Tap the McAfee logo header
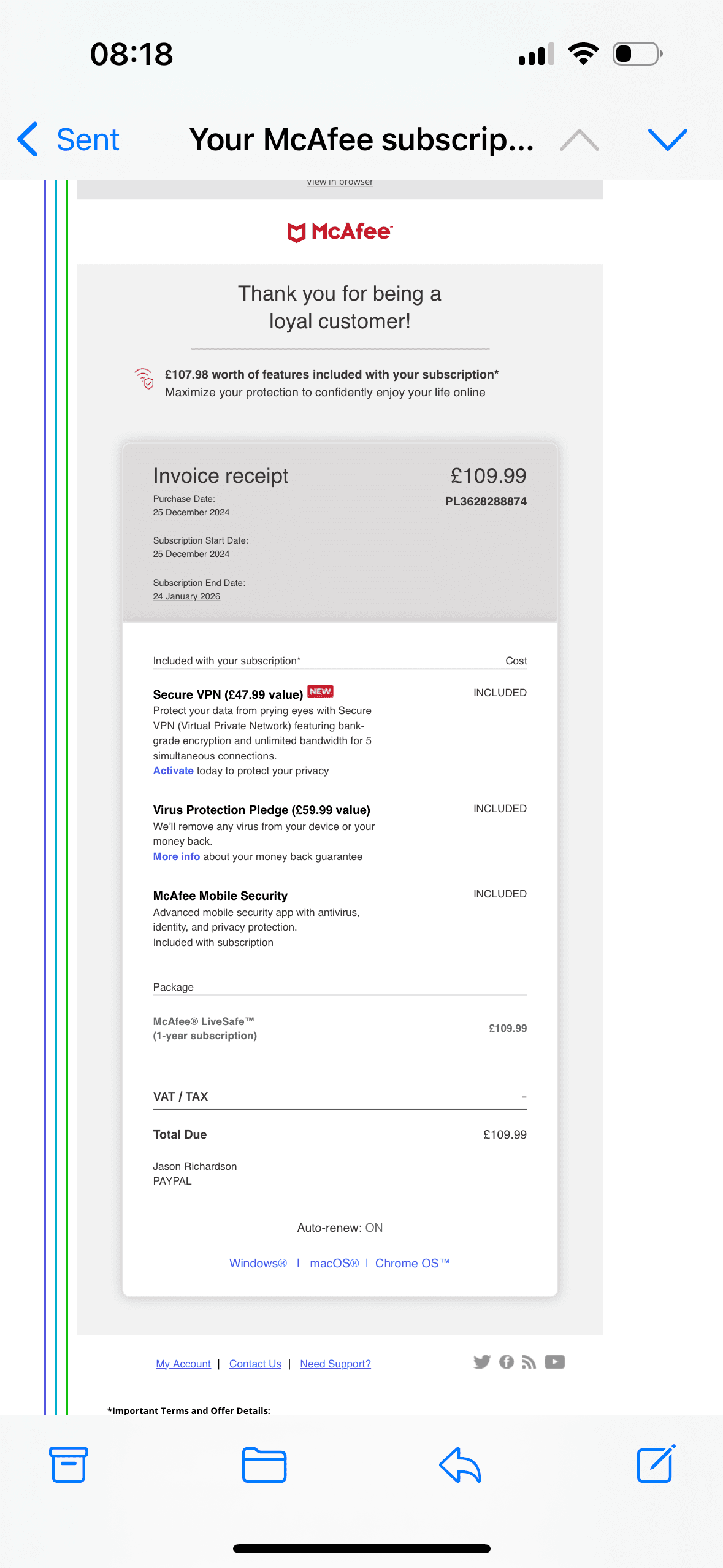723x1568 pixels. pyautogui.click(x=340, y=232)
